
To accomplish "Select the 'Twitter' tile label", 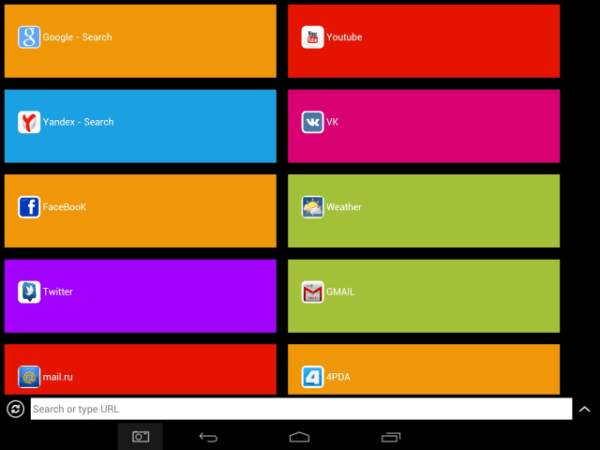I will (57, 292).
